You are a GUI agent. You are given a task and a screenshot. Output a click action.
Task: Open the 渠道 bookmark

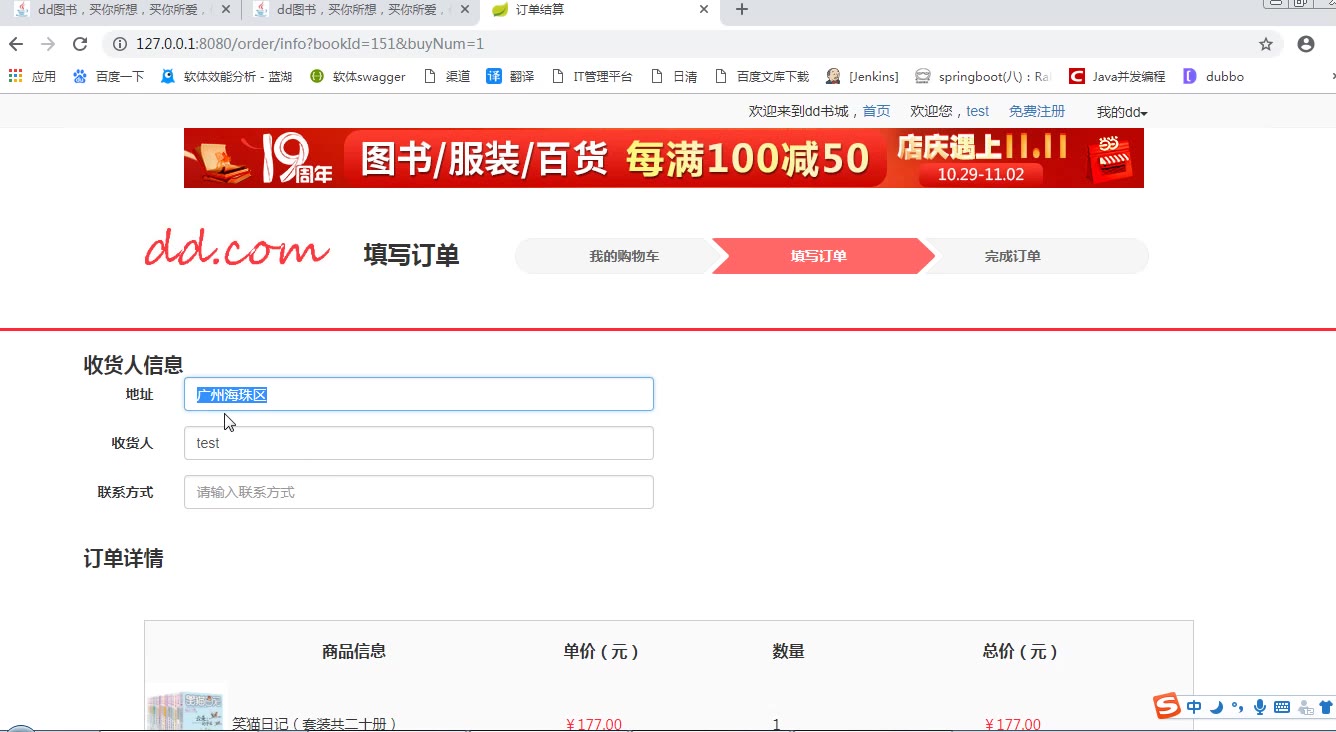coord(447,76)
